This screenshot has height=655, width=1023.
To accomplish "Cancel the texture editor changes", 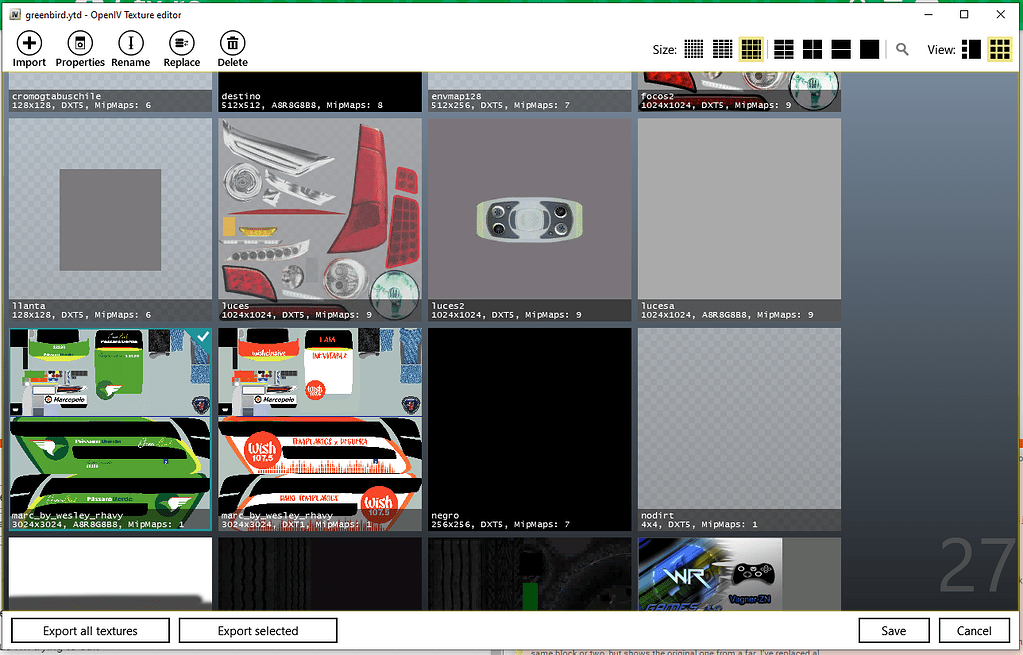I will click(974, 630).
